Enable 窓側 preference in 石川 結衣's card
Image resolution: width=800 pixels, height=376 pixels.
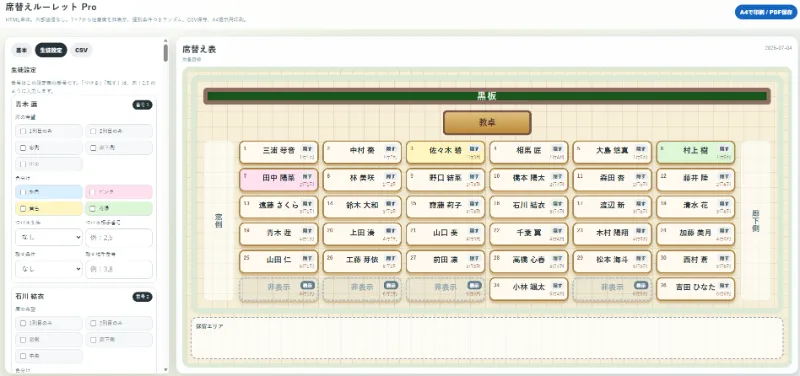click(23, 339)
